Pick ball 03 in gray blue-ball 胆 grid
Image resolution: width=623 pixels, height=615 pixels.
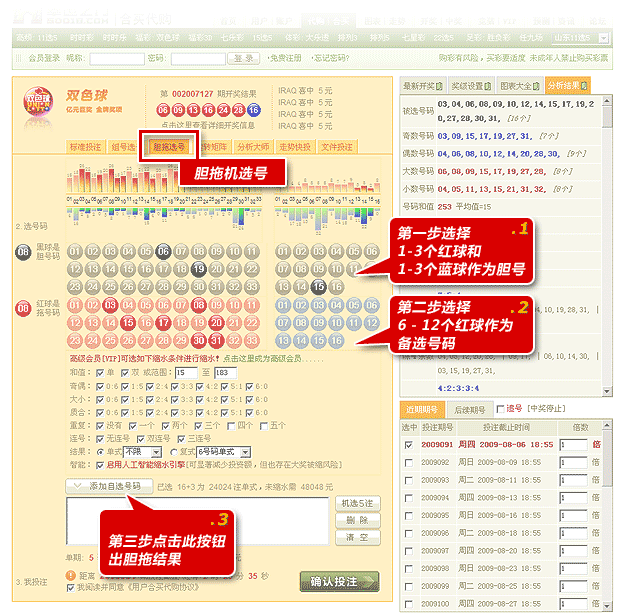pyautogui.click(x=319, y=251)
